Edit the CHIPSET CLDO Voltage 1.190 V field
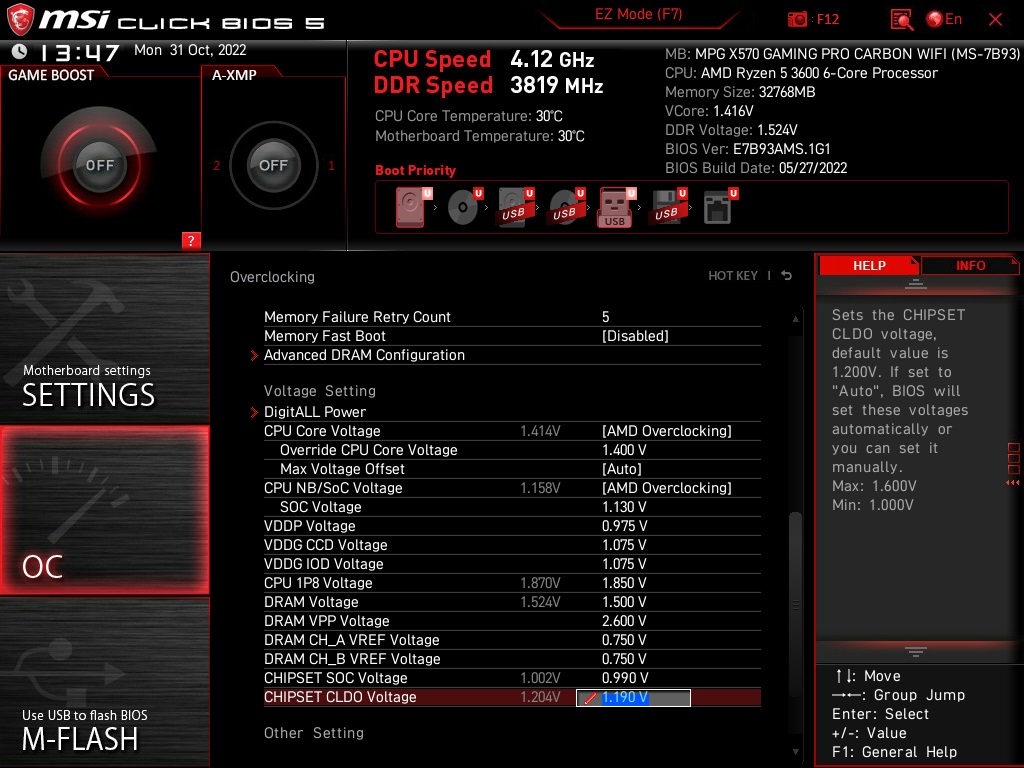This screenshot has width=1024, height=768. click(633, 697)
